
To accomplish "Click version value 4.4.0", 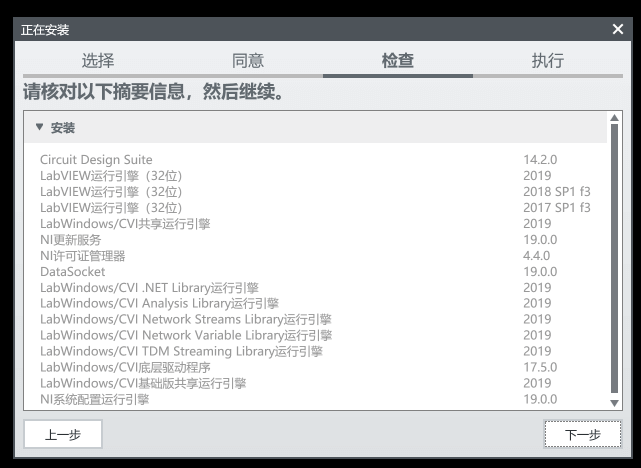I will pos(536,255).
